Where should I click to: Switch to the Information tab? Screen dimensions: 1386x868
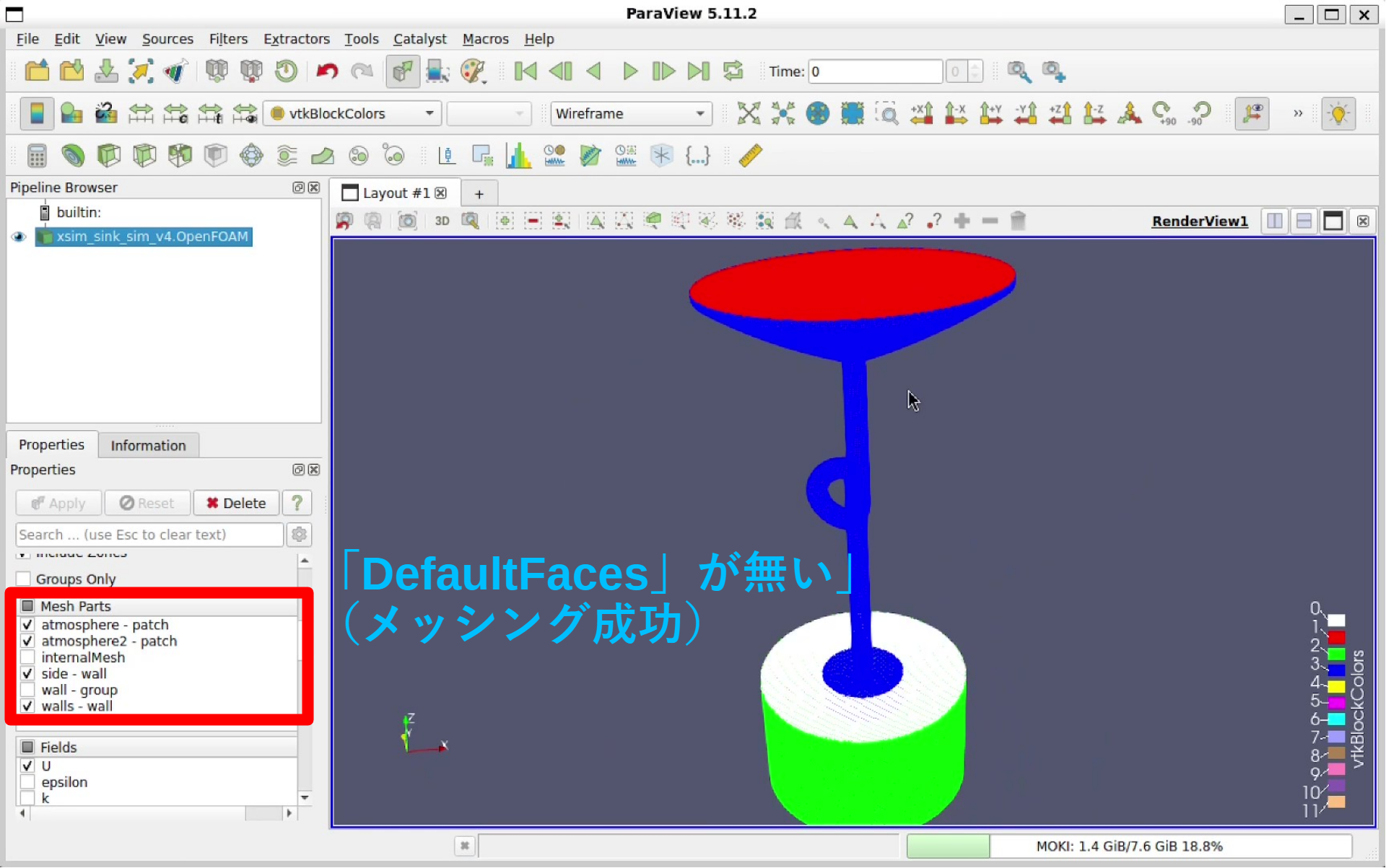coord(148,445)
